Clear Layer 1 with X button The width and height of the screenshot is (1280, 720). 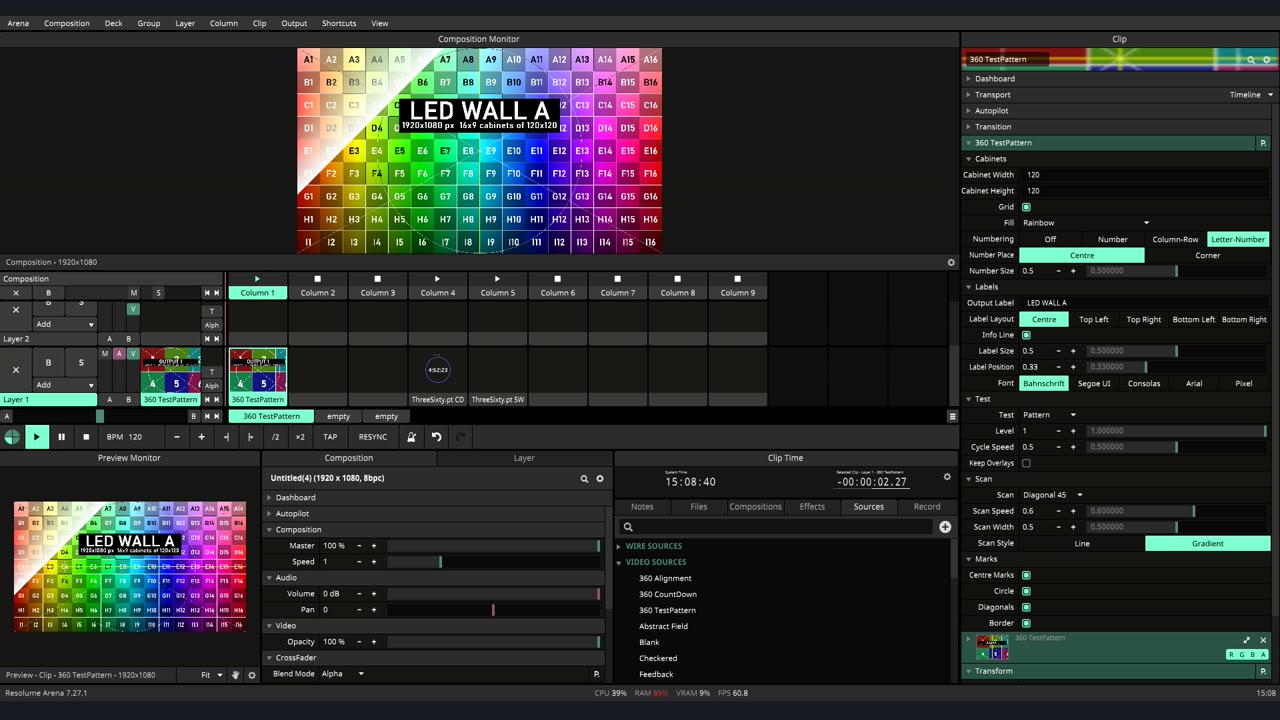click(15, 369)
